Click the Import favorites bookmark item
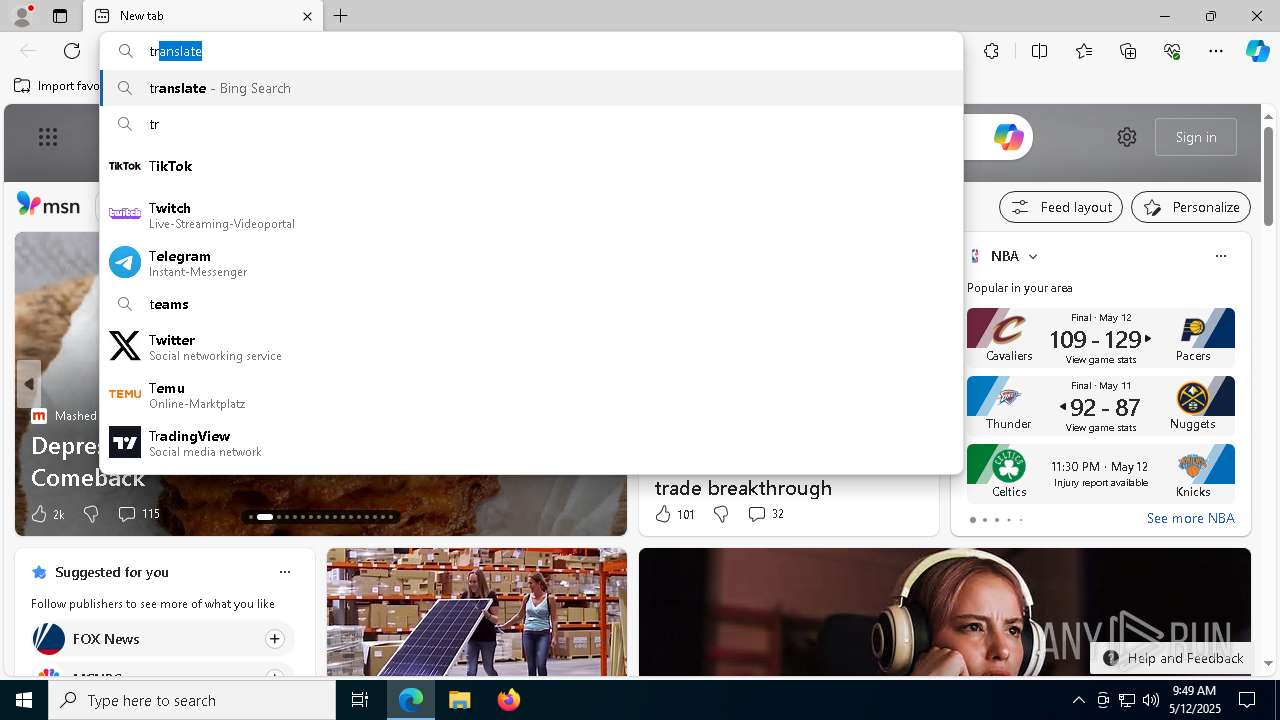 [x=57, y=86]
